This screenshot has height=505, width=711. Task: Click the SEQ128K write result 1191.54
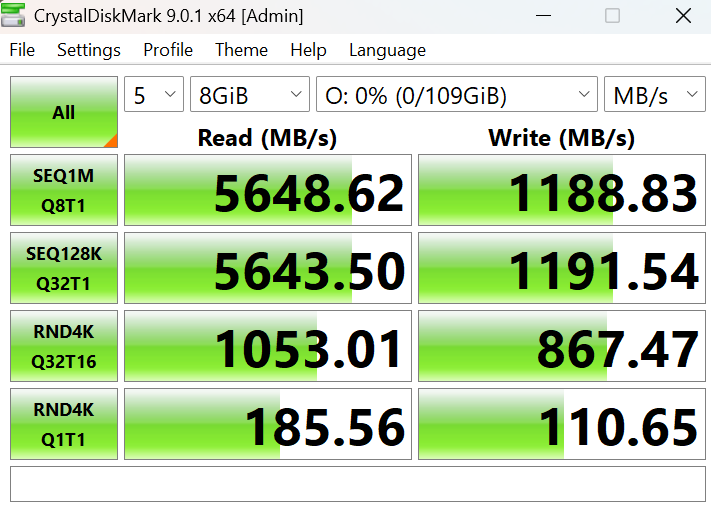click(562, 268)
